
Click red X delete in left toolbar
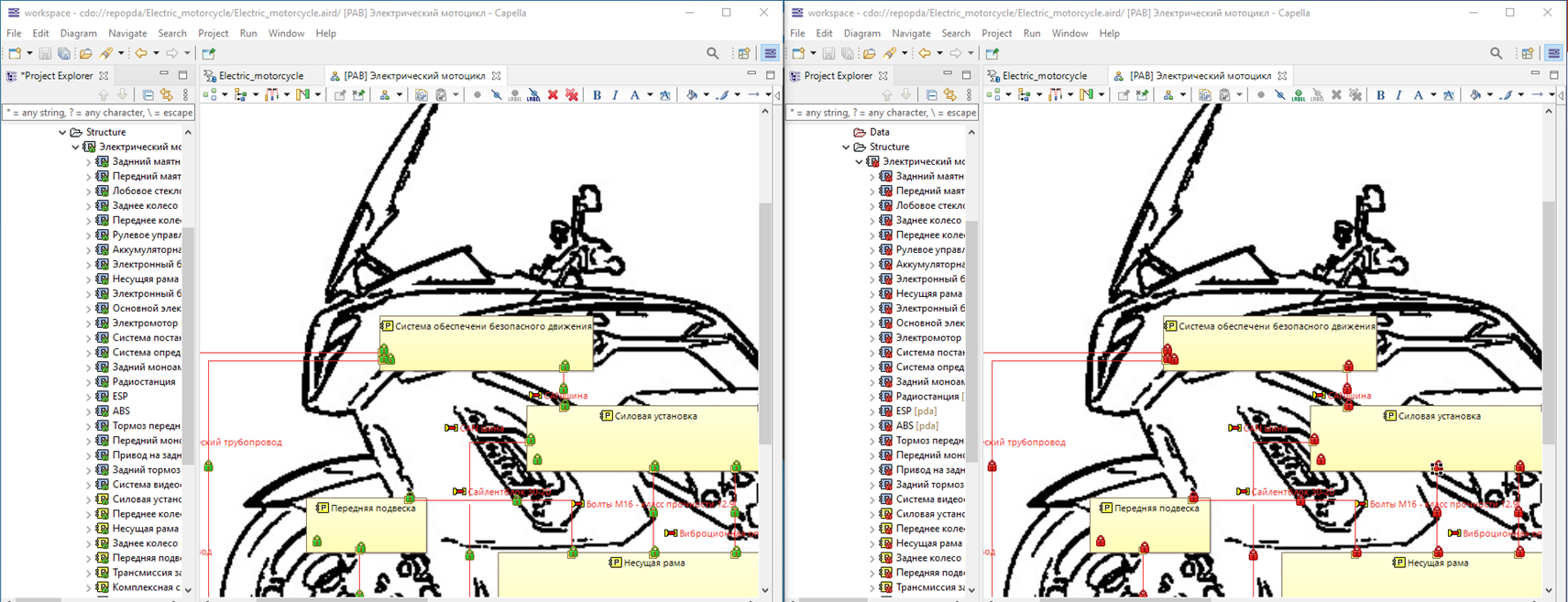553,95
